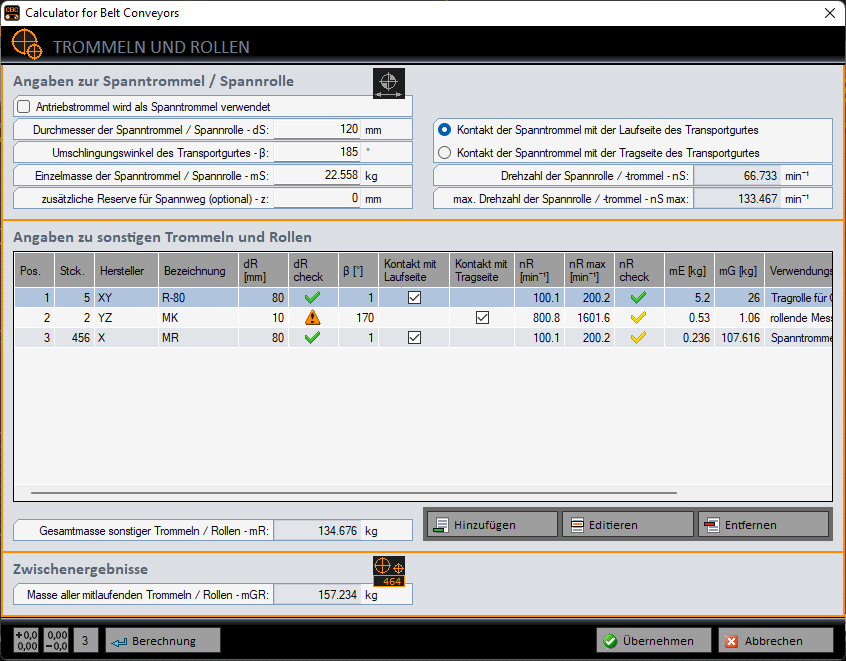
Task: Click the warning triangle in row 2 dR check
Action: click(x=311, y=317)
